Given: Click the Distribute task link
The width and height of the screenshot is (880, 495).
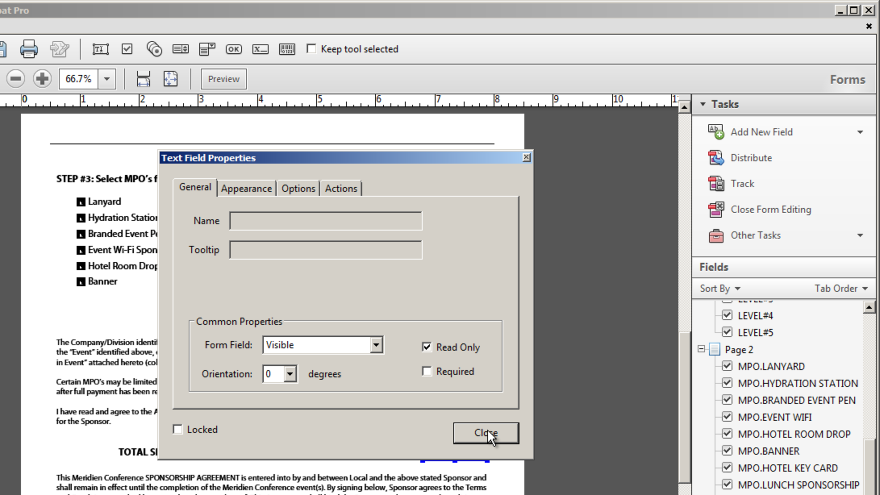Looking at the screenshot, I should [x=751, y=158].
